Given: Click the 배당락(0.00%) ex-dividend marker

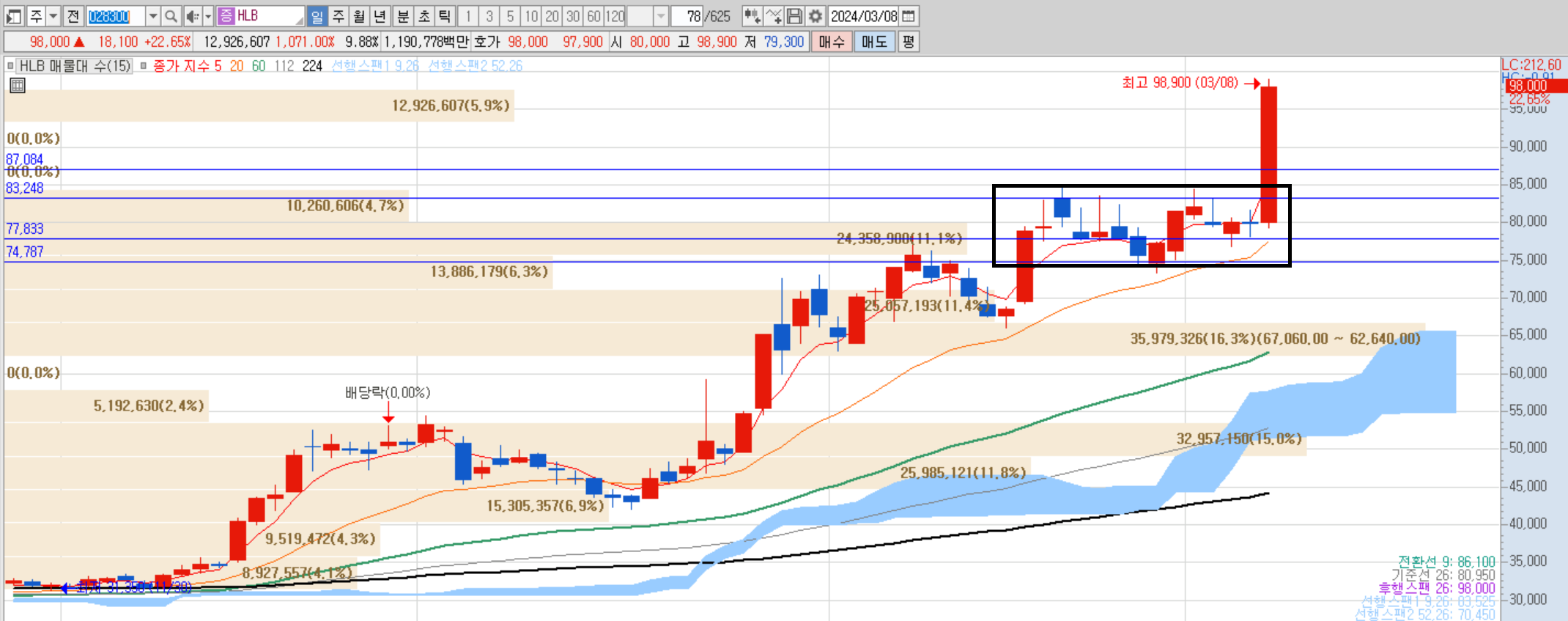Looking at the screenshot, I should point(388,393).
